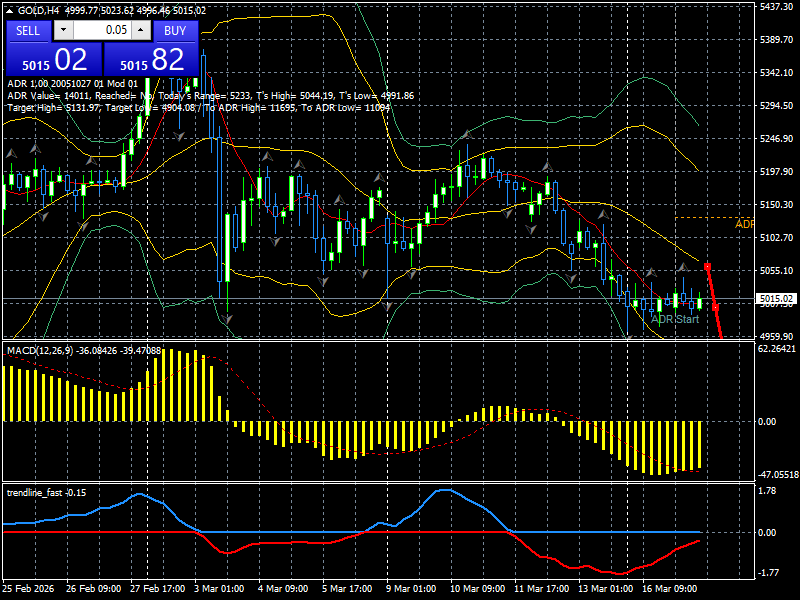Image resolution: width=800 pixels, height=600 pixels.
Task: Click the current price tag 5015.02 on axis
Action: (x=776, y=298)
